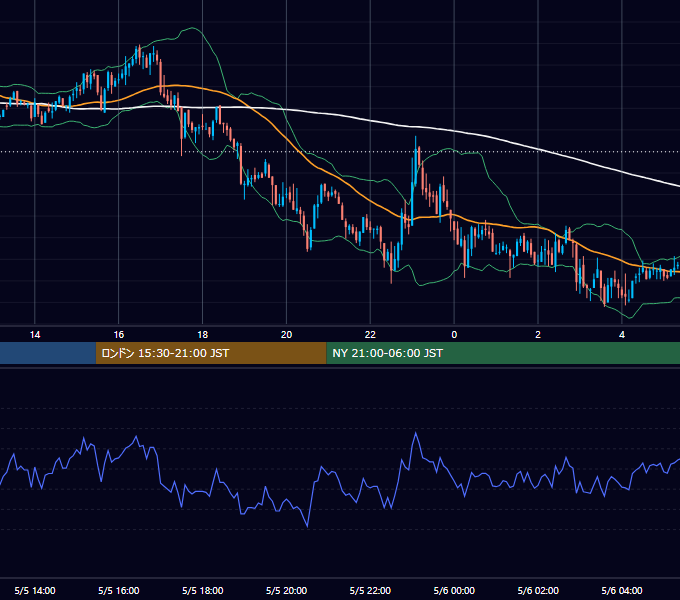Click the 22 hour axis label

(370, 335)
